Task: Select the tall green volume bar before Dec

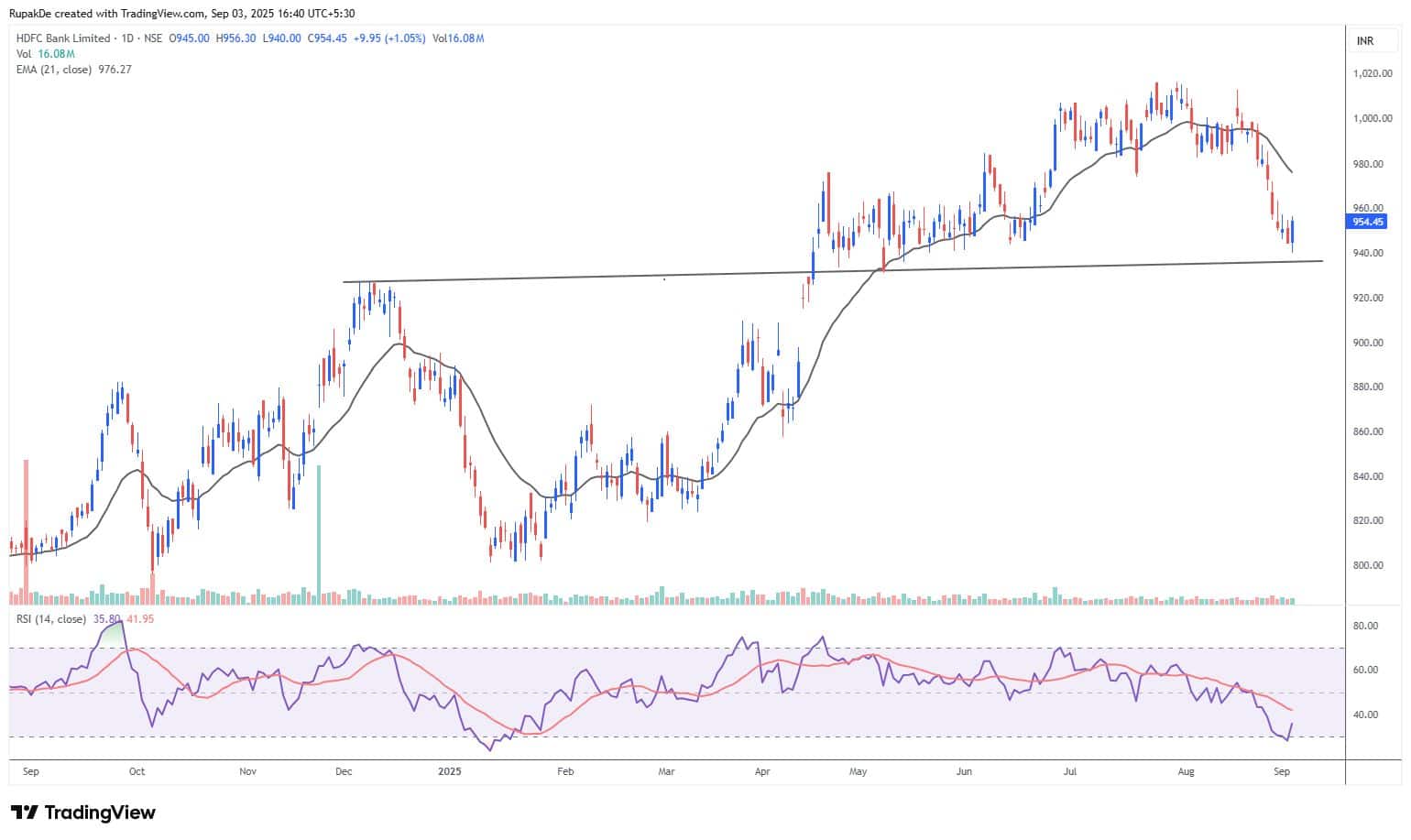Action: (319, 535)
